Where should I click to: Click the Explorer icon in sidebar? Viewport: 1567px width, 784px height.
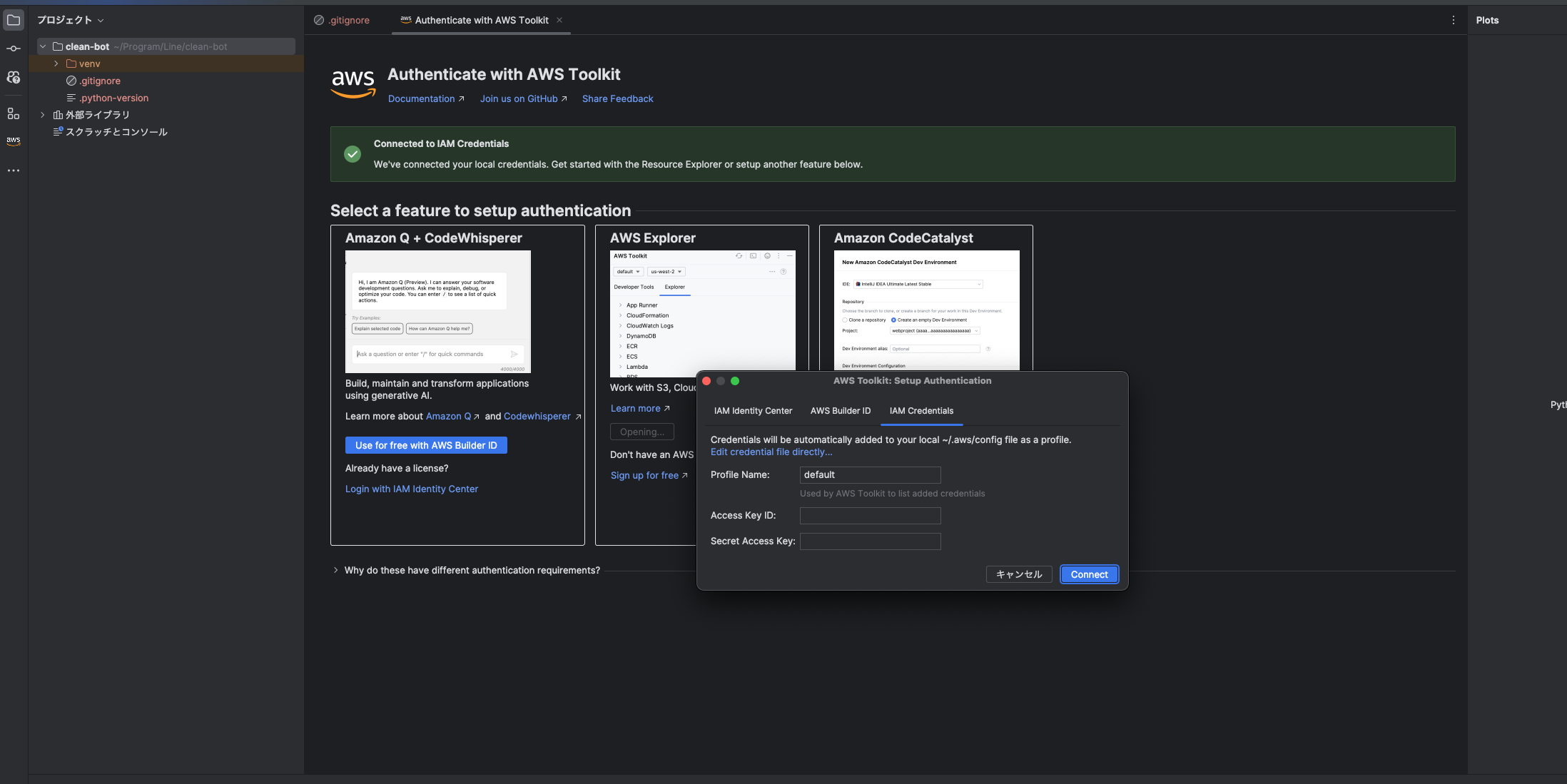click(14, 19)
